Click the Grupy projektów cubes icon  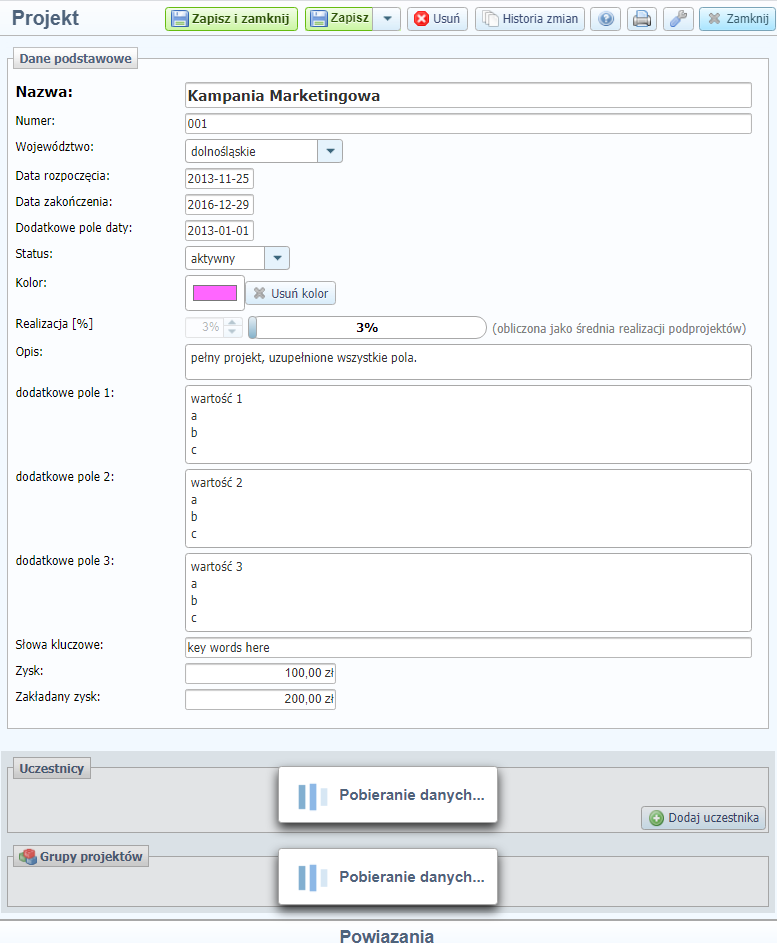(27, 857)
